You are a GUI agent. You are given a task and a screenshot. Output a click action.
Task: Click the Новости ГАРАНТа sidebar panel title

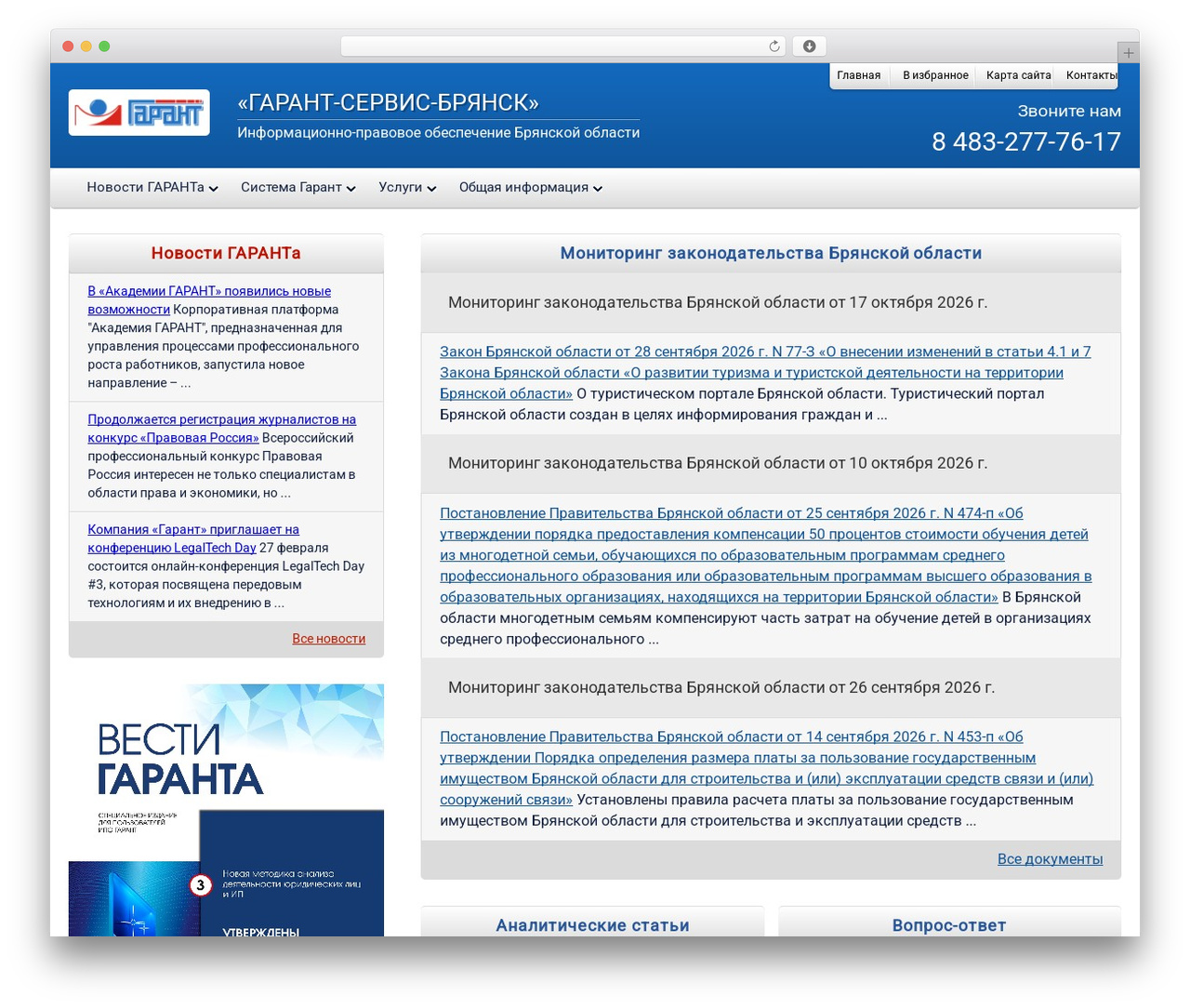pyautogui.click(x=226, y=253)
